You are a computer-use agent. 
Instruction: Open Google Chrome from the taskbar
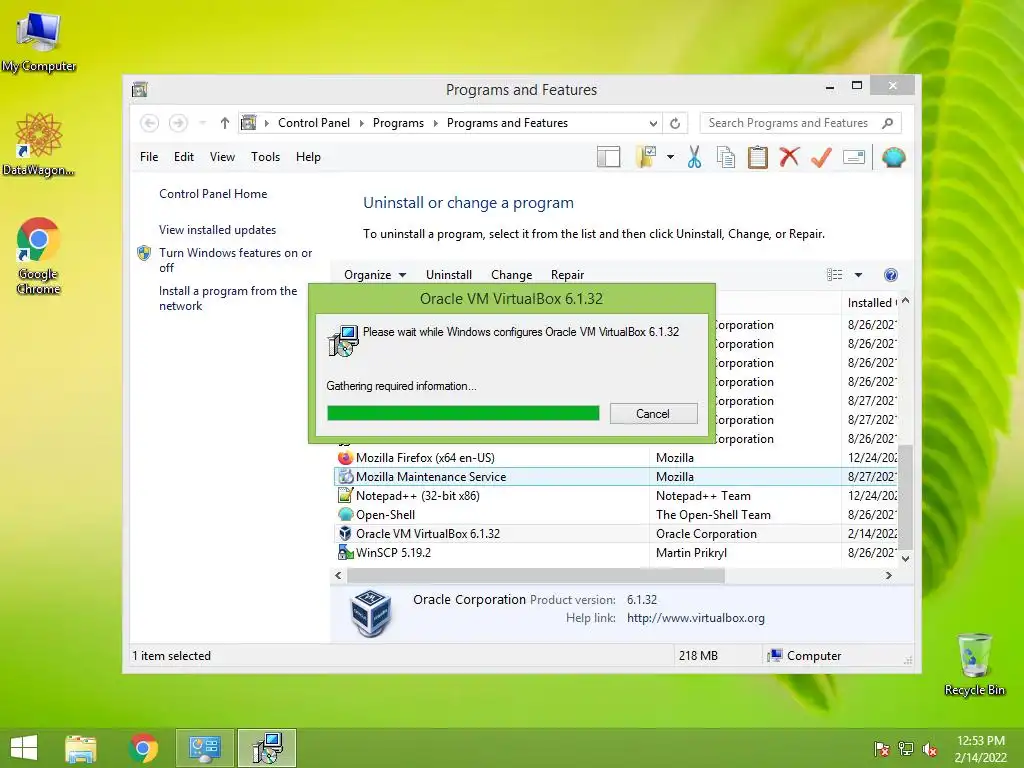pos(143,748)
